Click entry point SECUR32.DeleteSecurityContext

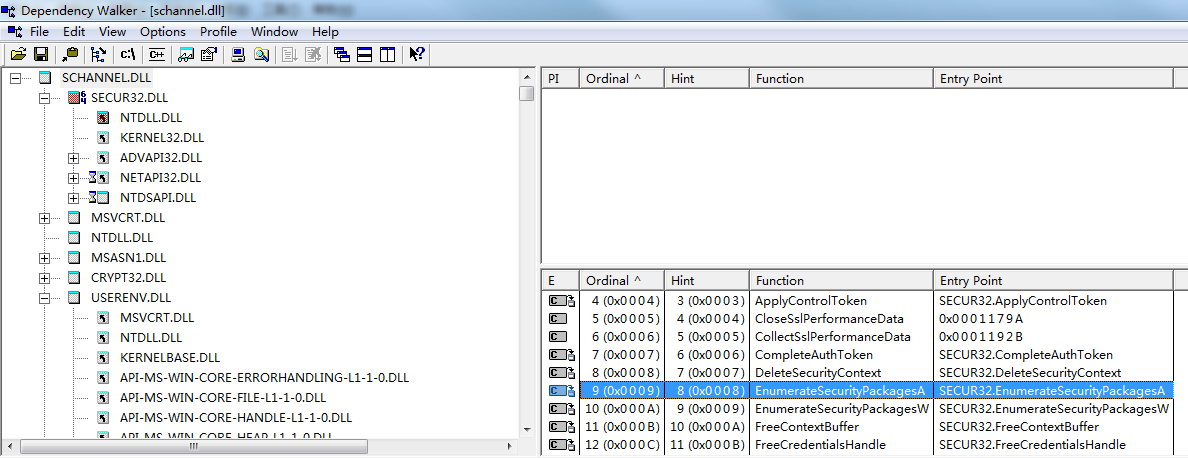coord(1030,372)
